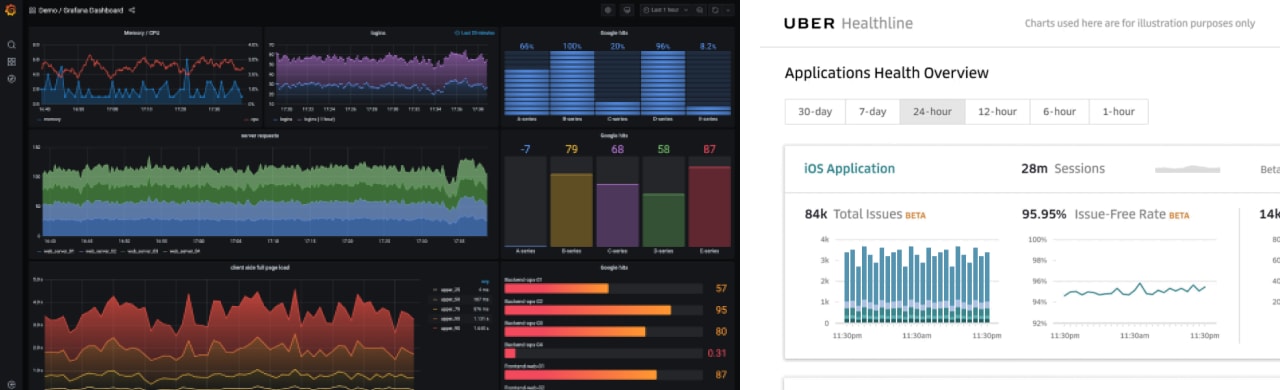Expand the refresh interval dropdown arrow
Viewport: 1280px width, 390px height.
(727, 10)
